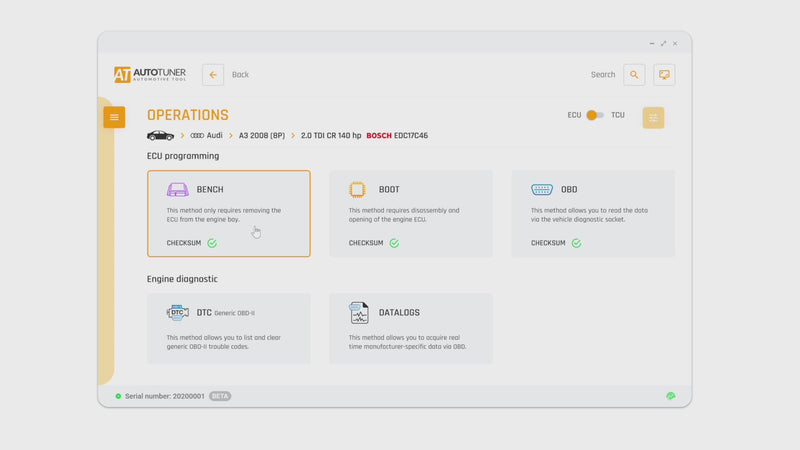Select 2.0 TDI CR 140 hp breadcrumb
This screenshot has height=450, width=800.
click(x=330, y=135)
